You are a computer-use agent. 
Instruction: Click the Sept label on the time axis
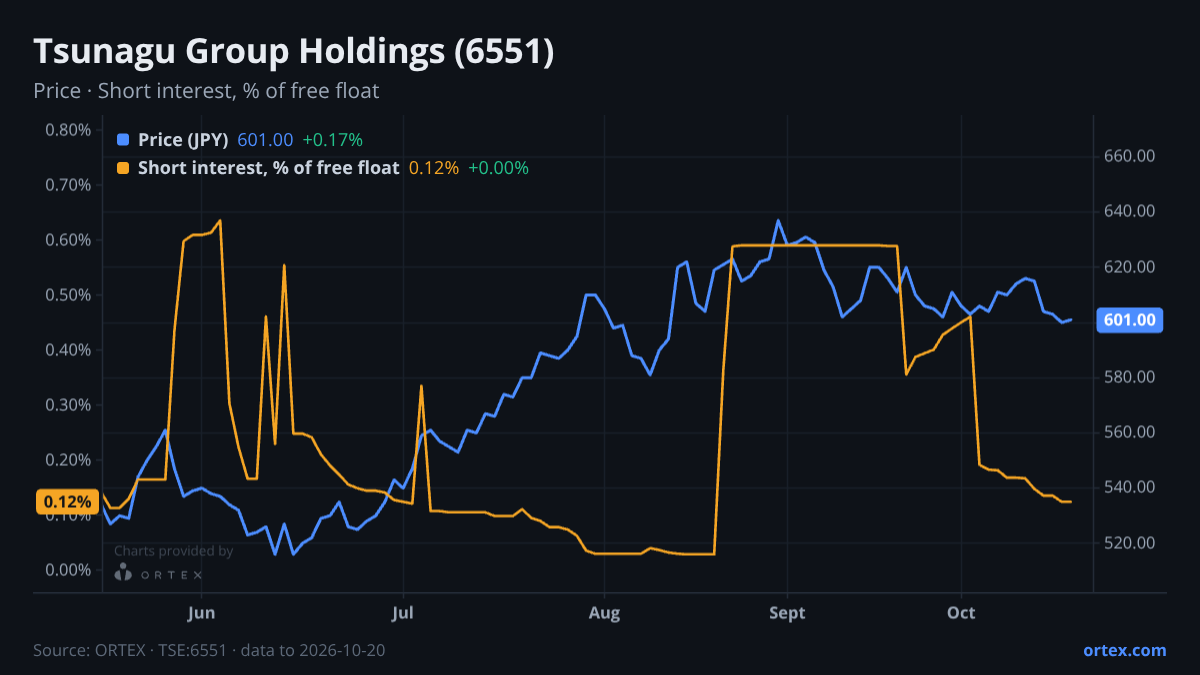(787, 612)
